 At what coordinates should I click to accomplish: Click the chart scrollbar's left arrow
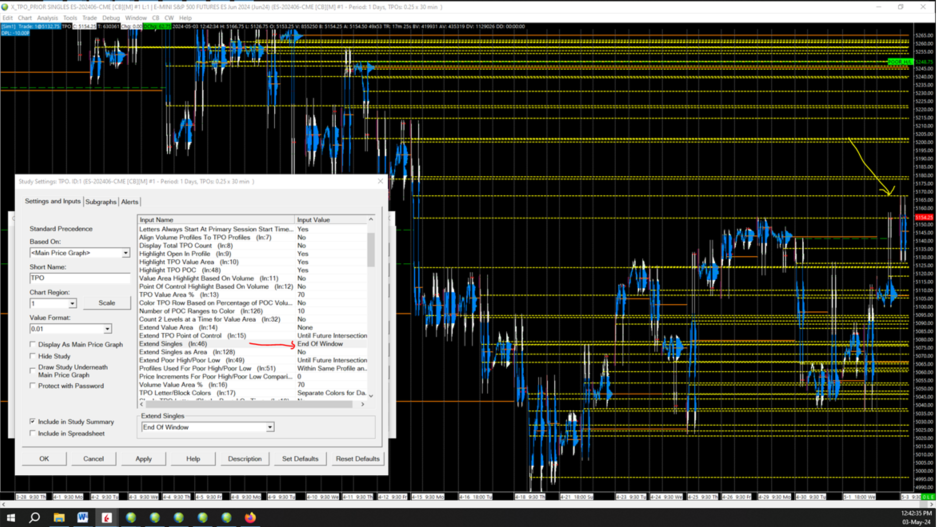(x=4, y=504)
